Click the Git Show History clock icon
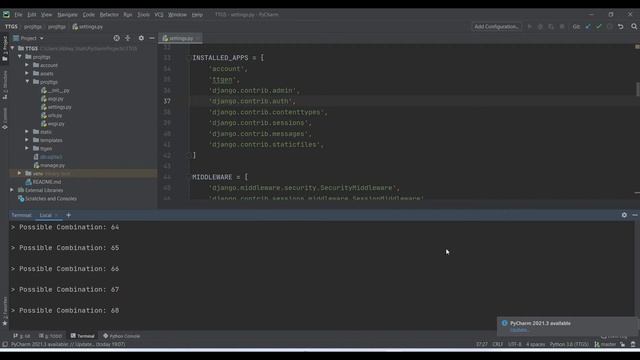Screen dimensions: 640x360 point(610,27)
